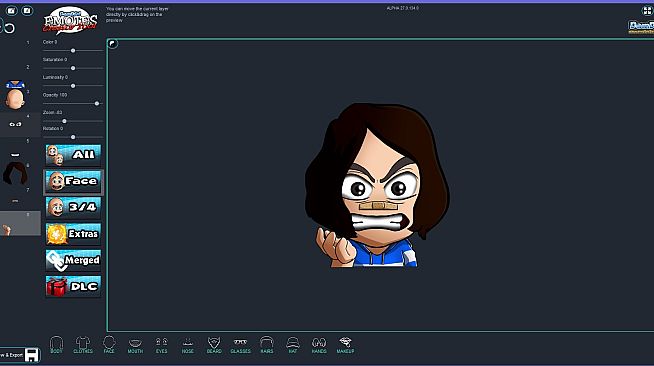This screenshot has height=366, width=654.
Task: Adjust the Opacity slider handle
Action: point(97,103)
